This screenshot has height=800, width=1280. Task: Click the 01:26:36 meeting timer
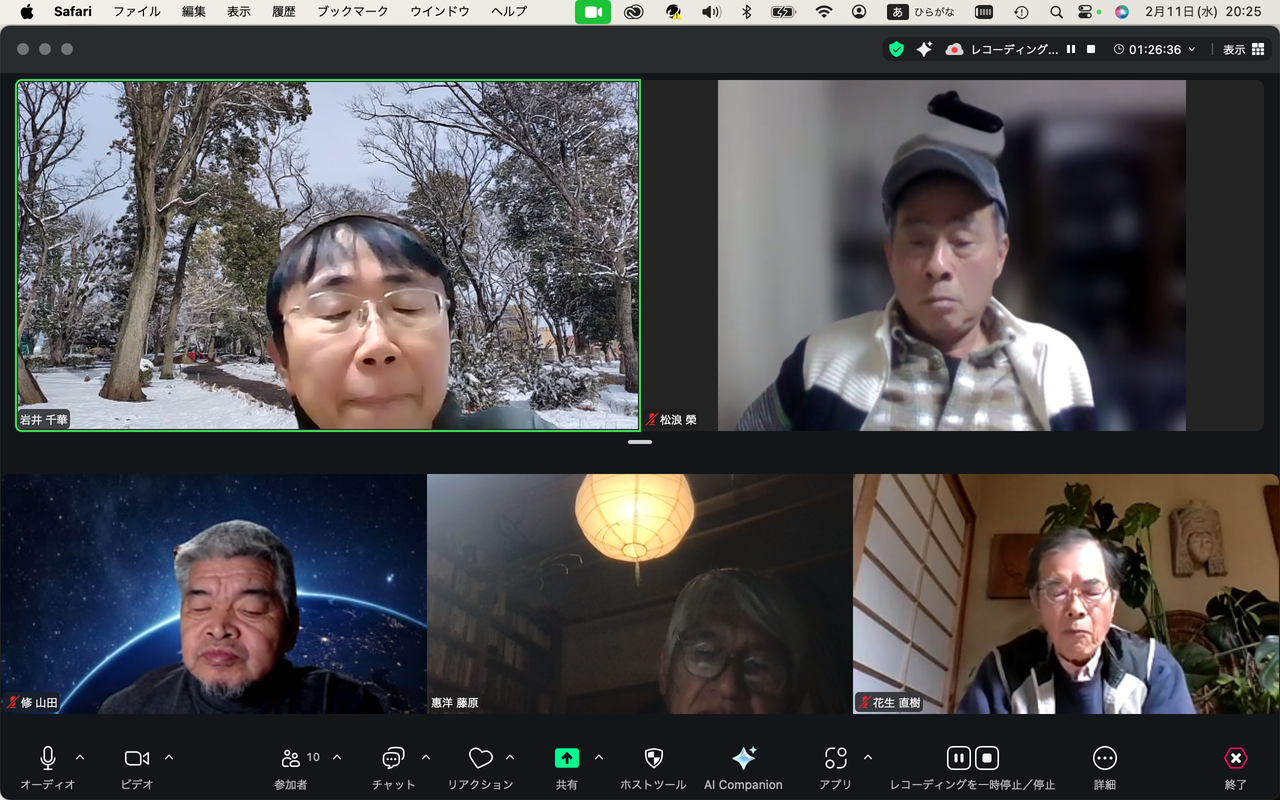pos(1155,49)
